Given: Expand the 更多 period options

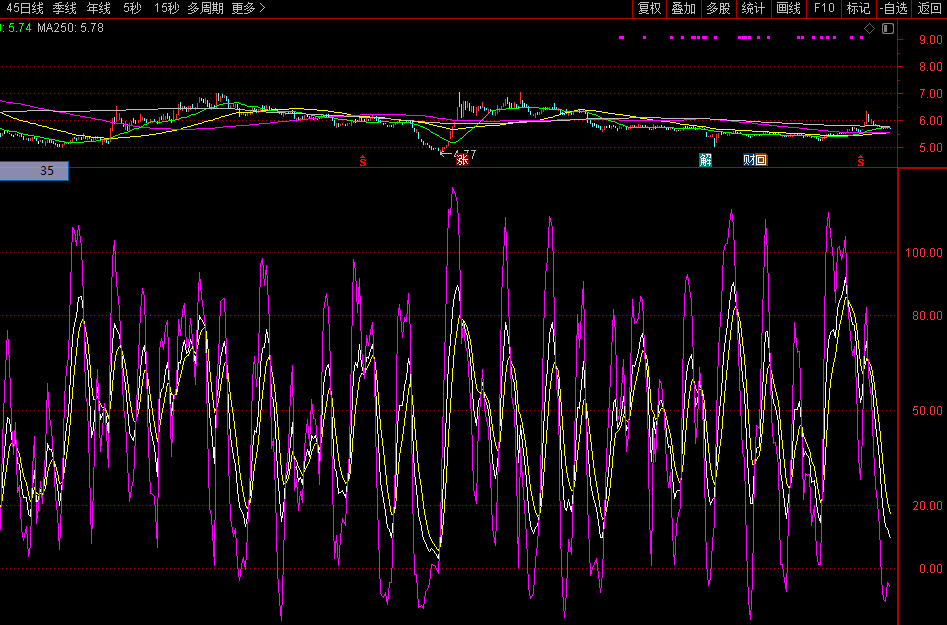Looking at the screenshot, I should coord(248,8).
